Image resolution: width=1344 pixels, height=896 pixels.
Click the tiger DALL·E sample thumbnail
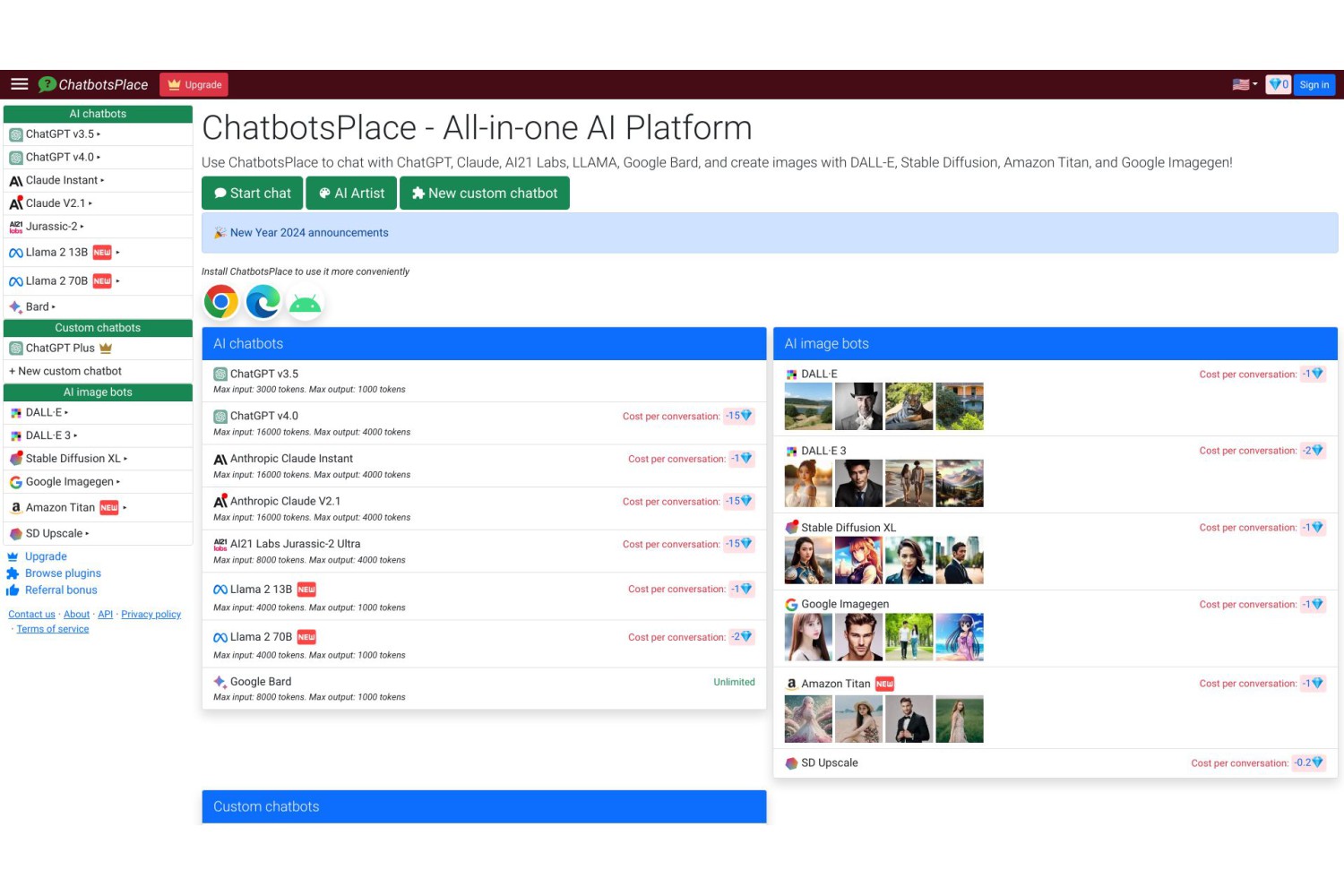click(x=909, y=406)
